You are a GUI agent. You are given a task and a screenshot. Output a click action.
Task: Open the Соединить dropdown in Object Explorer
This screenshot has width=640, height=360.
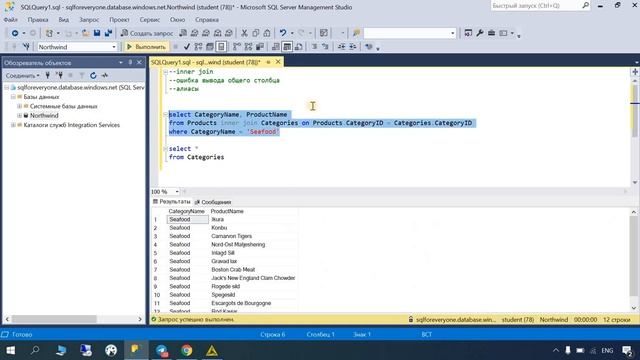tap(22, 76)
